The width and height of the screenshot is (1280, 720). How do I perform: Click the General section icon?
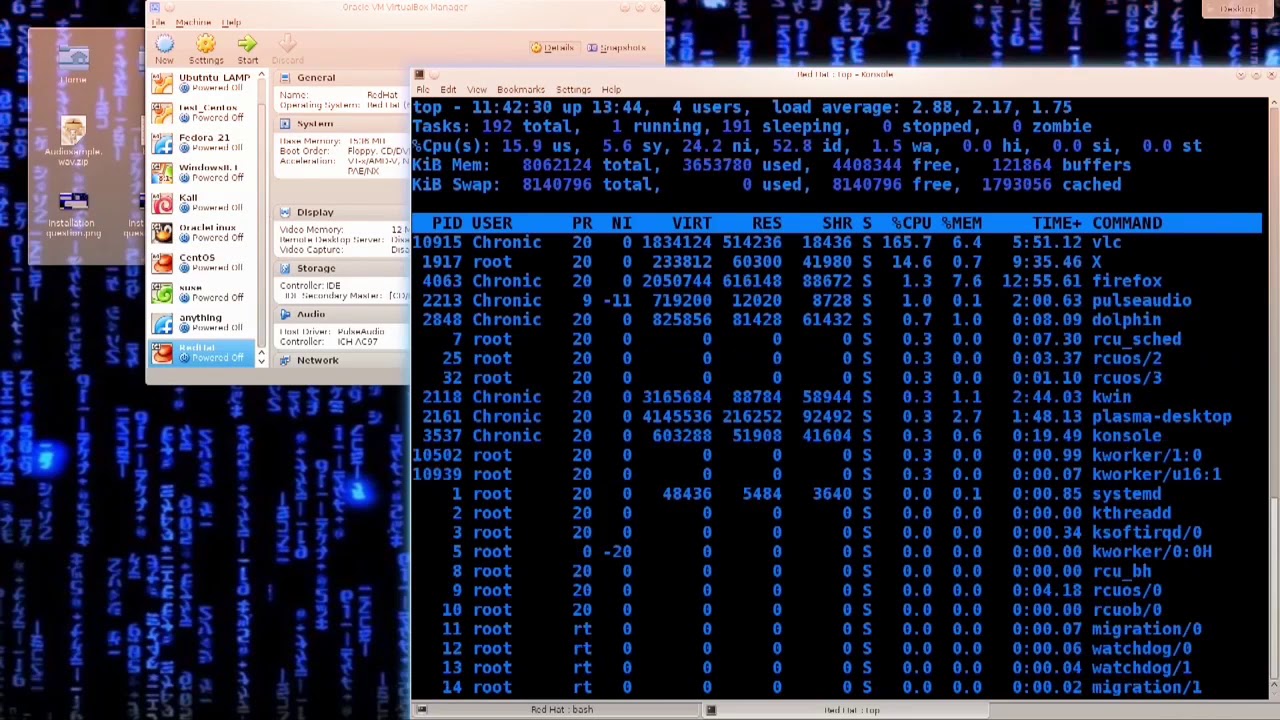tap(285, 78)
